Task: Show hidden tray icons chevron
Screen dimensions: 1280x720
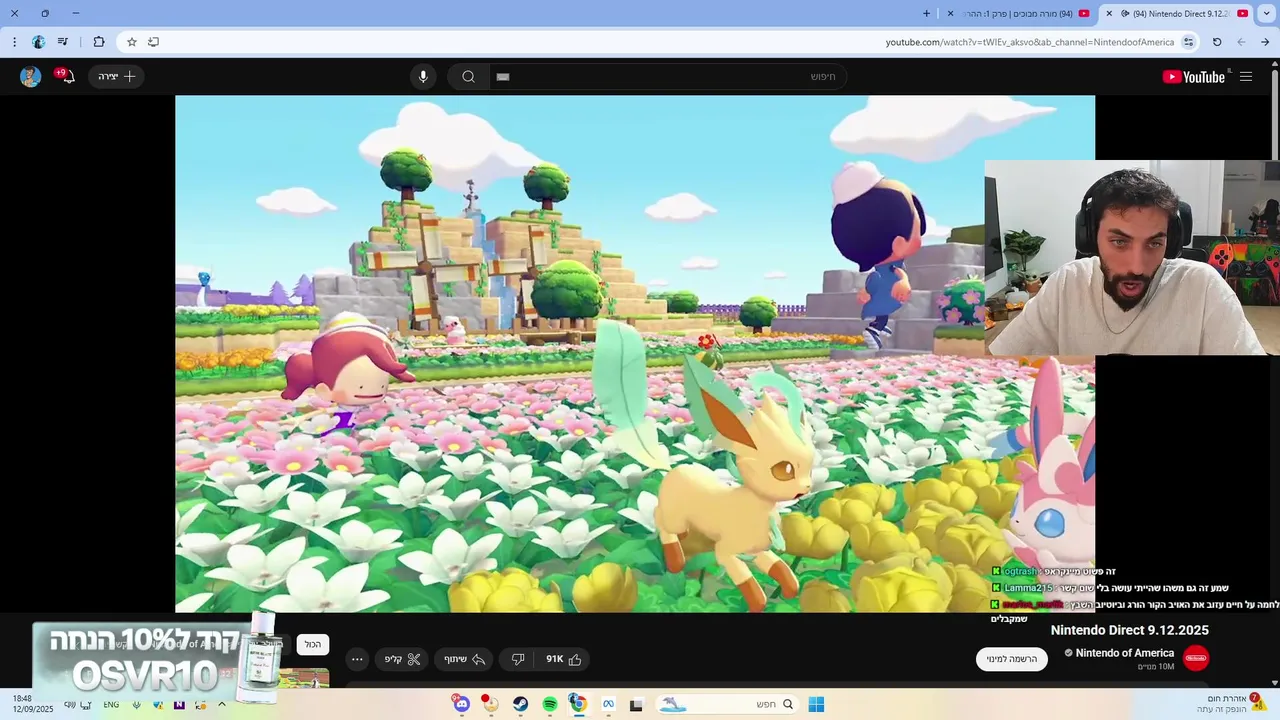Action: pos(222,704)
